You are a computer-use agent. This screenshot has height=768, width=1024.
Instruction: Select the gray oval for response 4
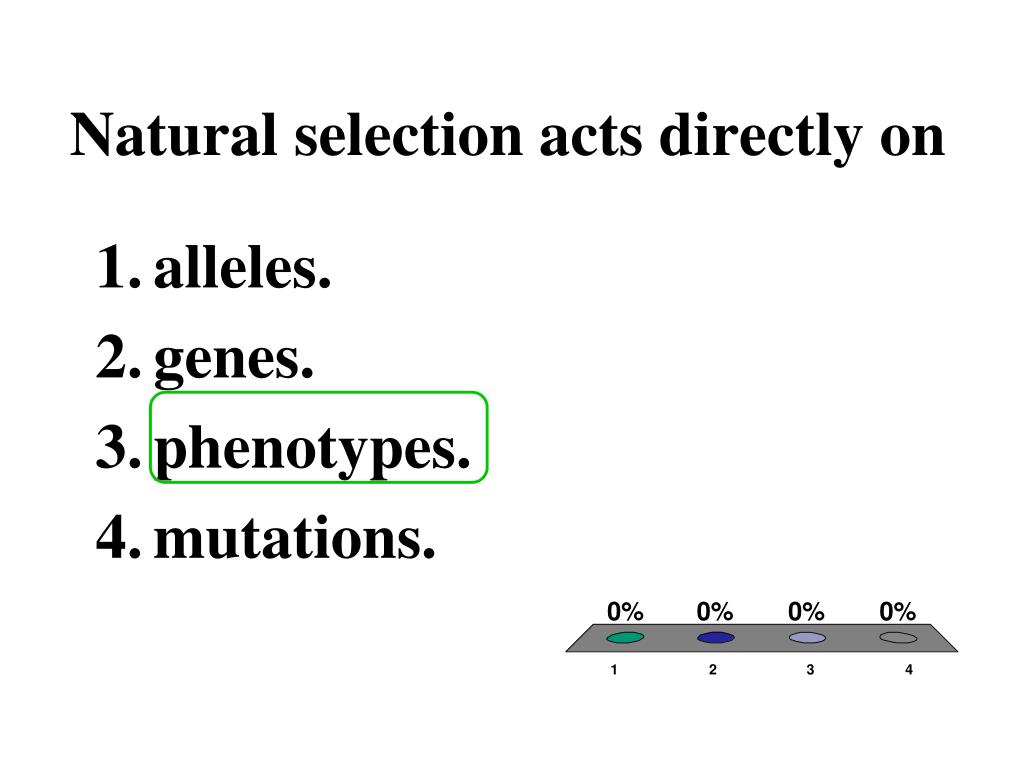898,637
